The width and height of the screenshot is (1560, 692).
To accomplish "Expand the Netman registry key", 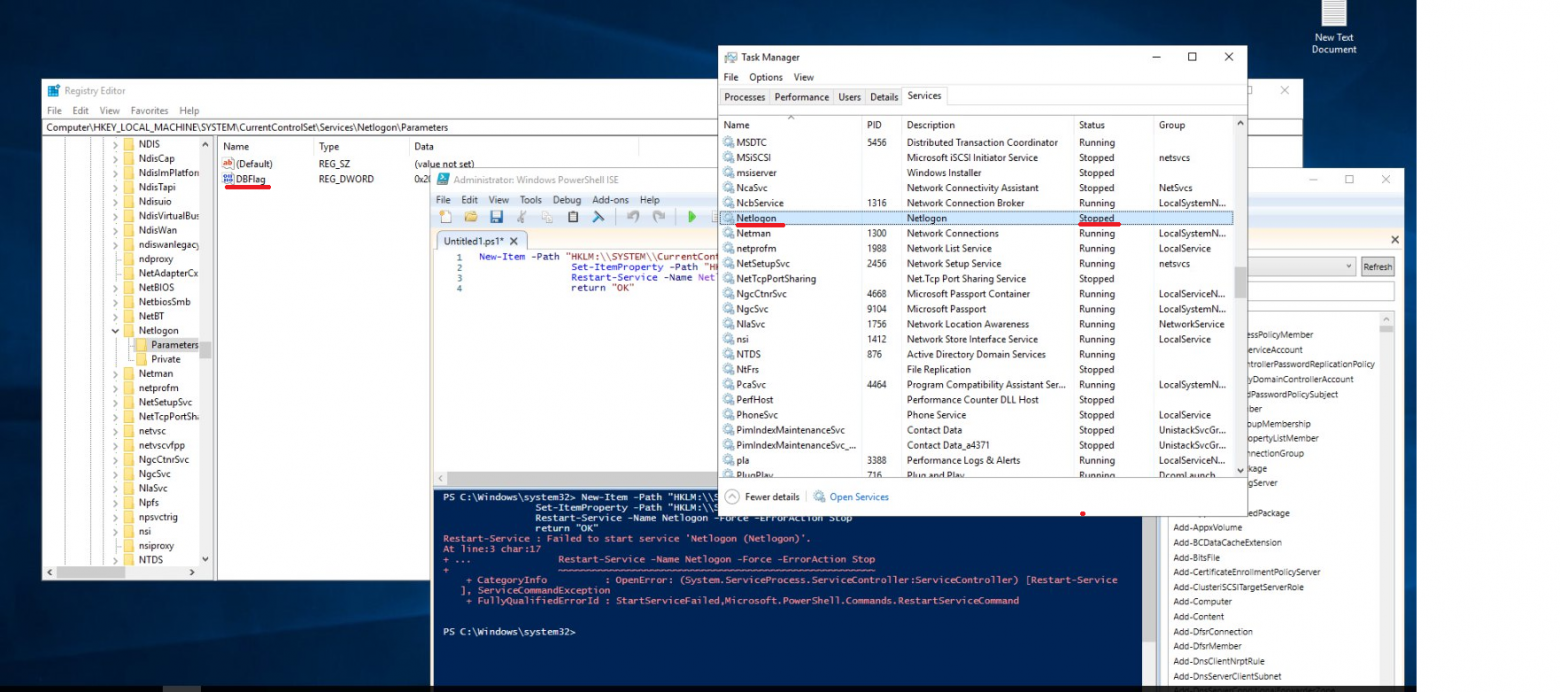I will pyautogui.click(x=116, y=373).
